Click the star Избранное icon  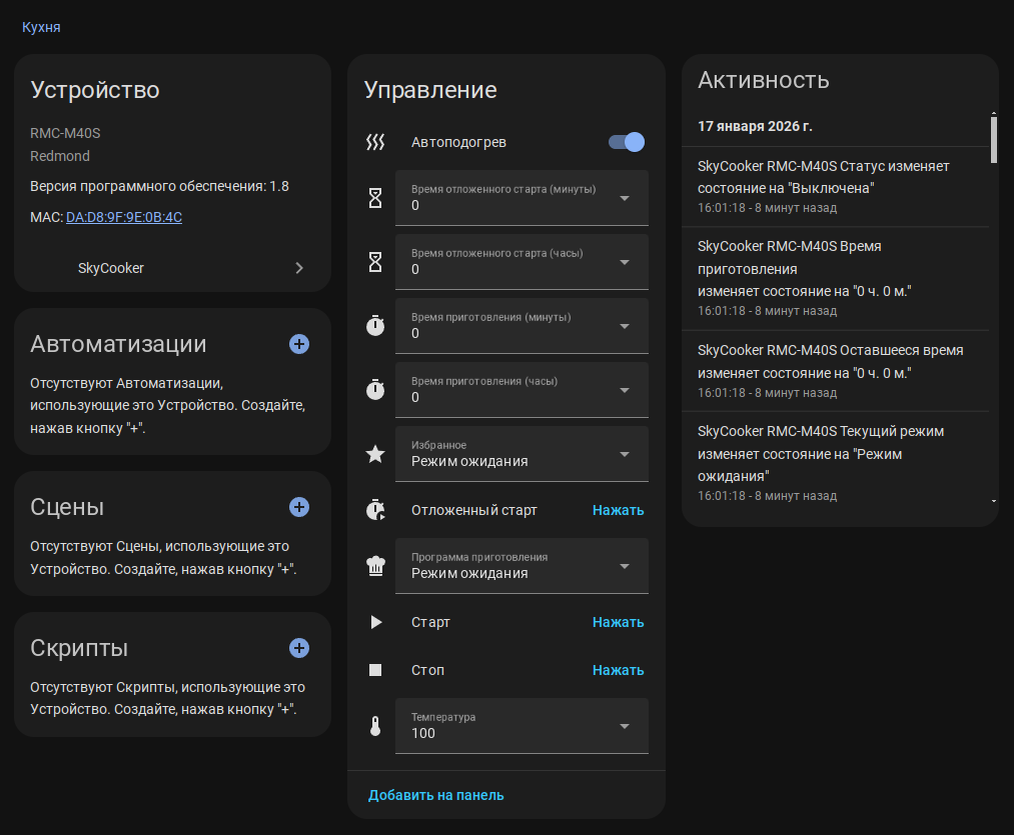(375, 454)
